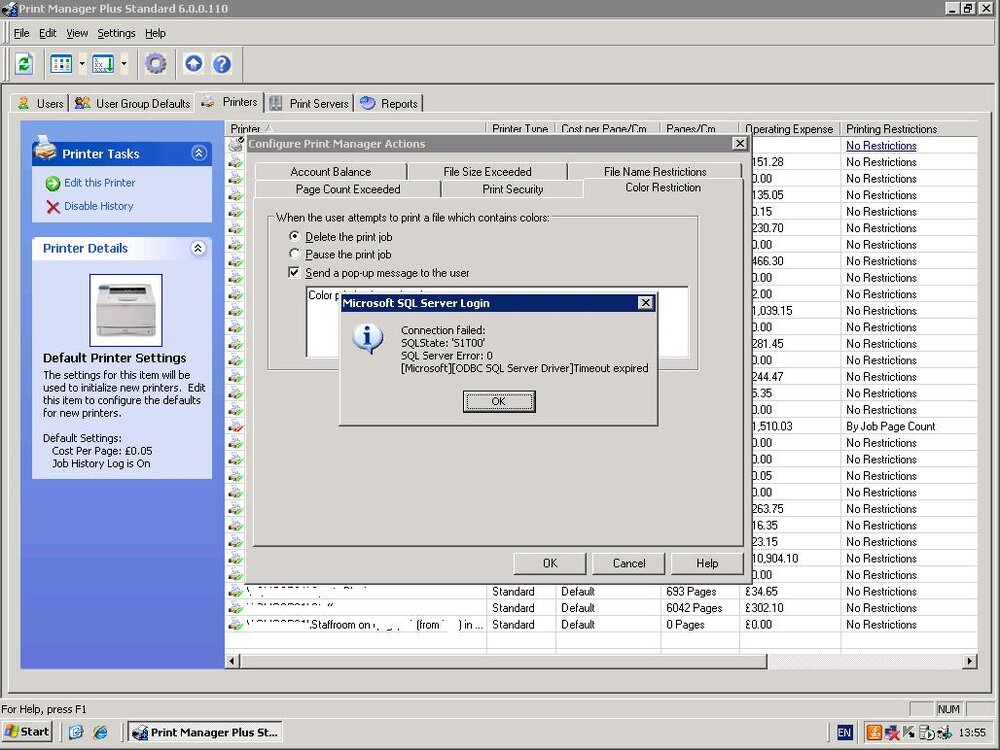Click Edit this Printer link
Image resolution: width=1000 pixels, height=750 pixels.
(x=99, y=183)
